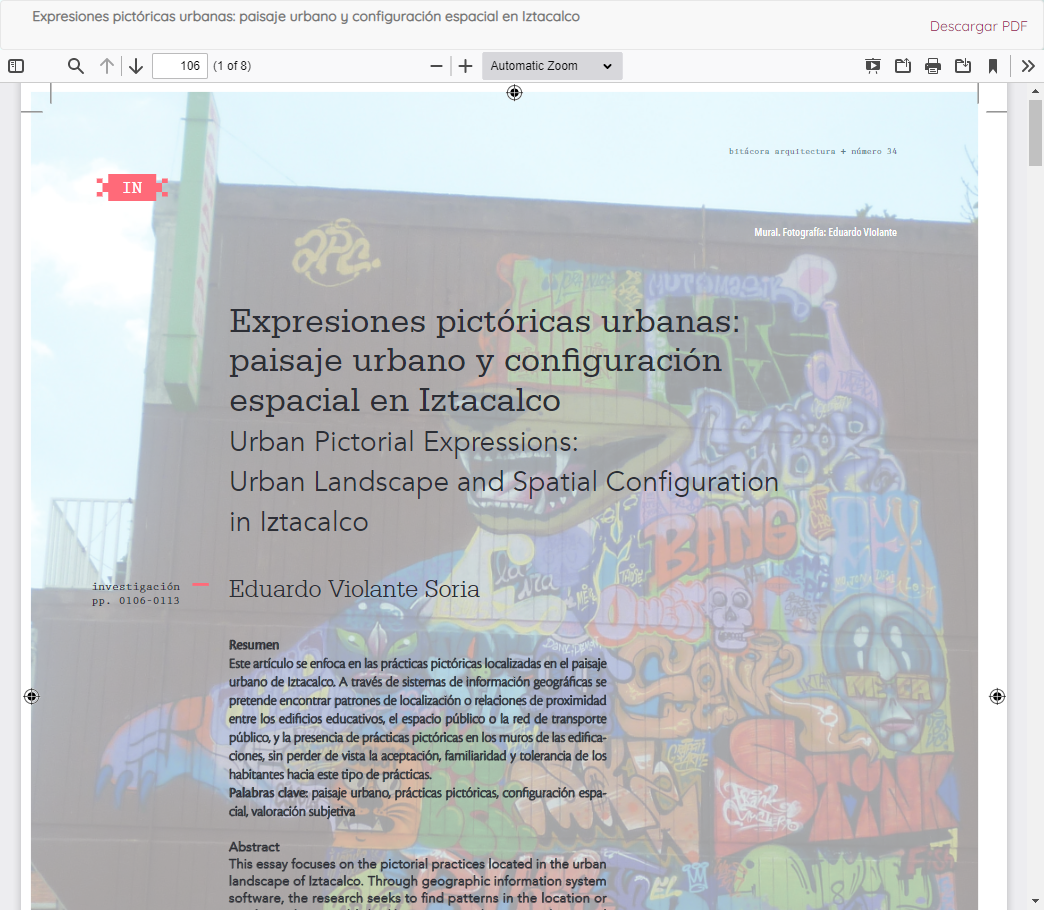Screen dimensions: 1044x910
Task: Click the 'investigación' section label
Action: coord(136,586)
